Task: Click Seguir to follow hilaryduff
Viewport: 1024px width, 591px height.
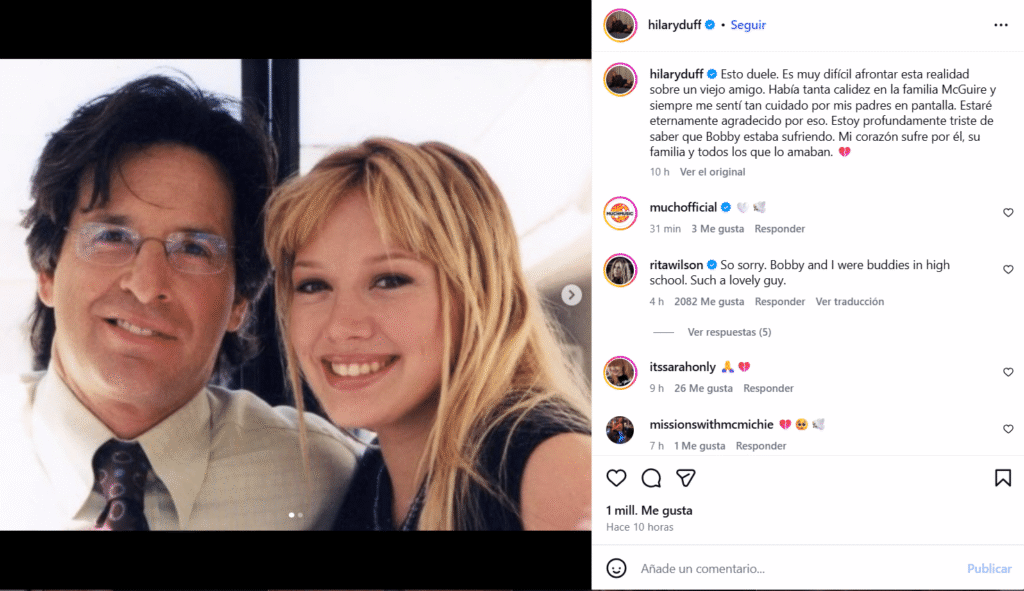Action: [x=748, y=25]
